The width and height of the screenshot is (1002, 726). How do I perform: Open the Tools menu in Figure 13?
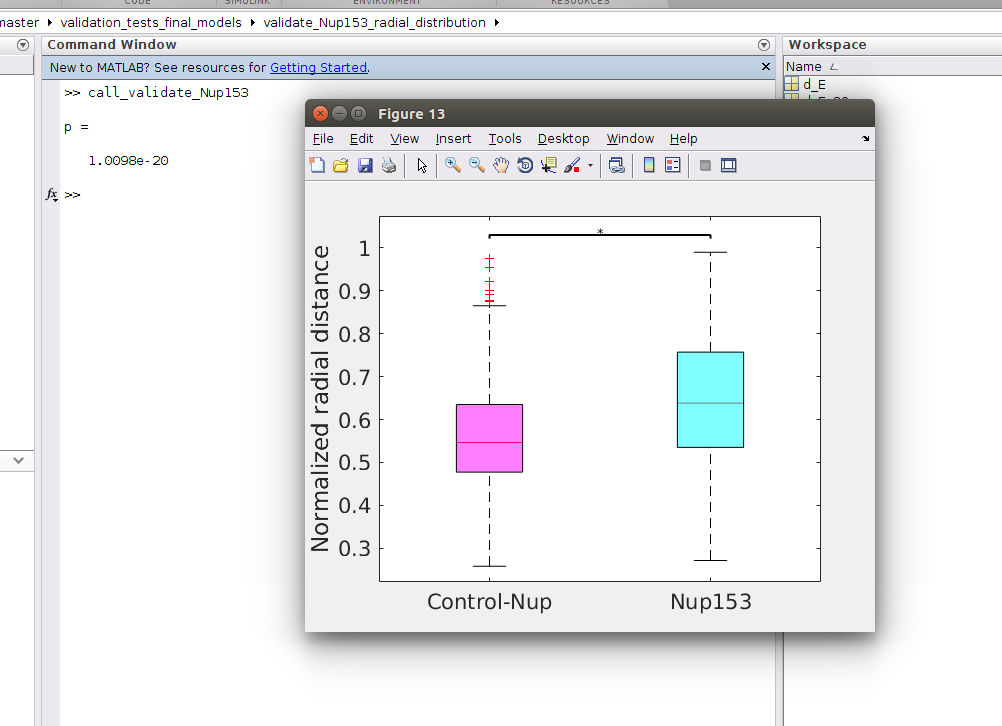[505, 139]
